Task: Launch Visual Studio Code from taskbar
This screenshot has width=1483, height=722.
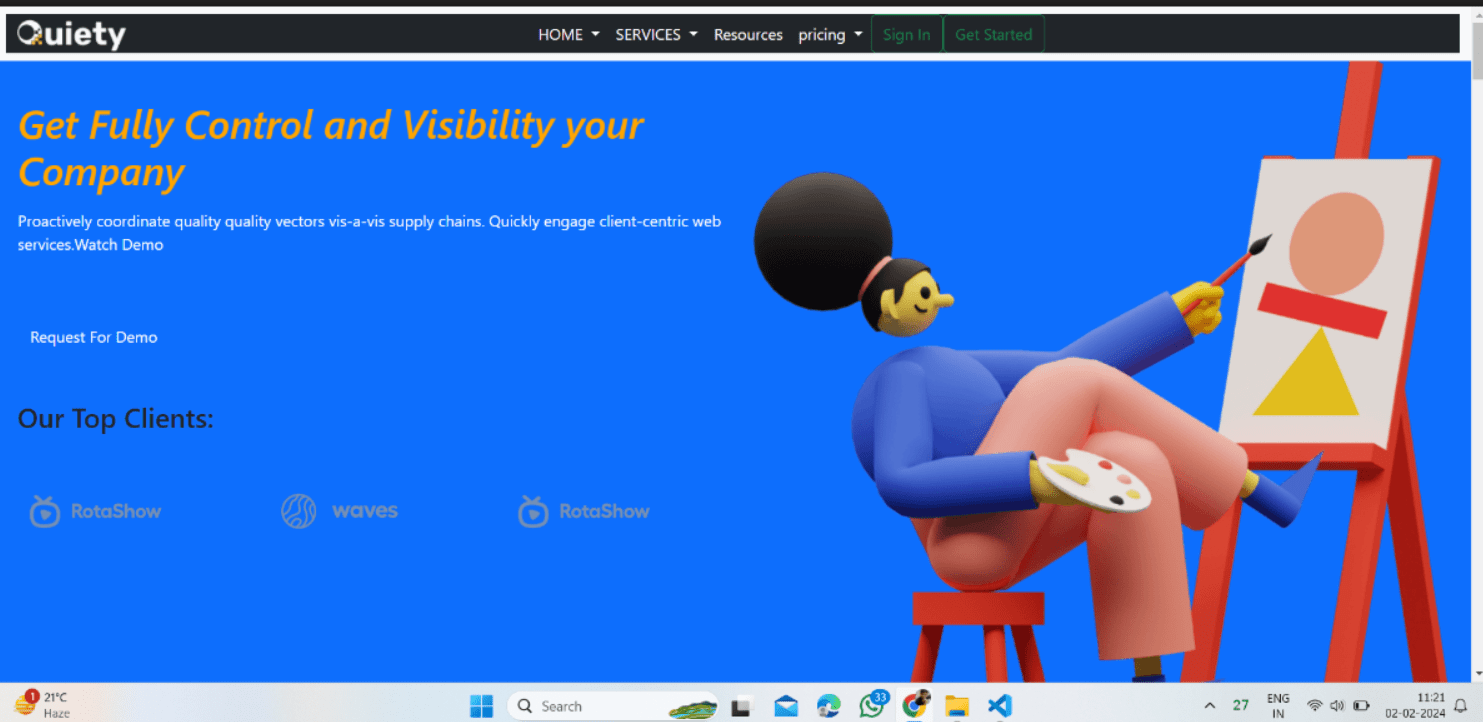Action: click(x=999, y=705)
